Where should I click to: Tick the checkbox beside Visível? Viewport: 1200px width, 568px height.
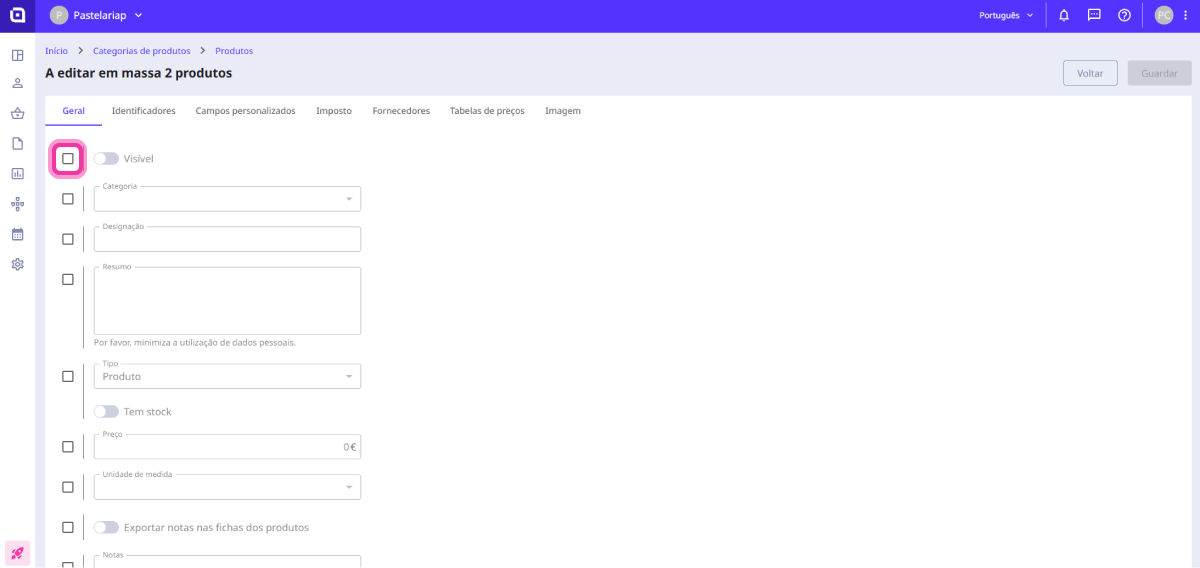pyautogui.click(x=68, y=158)
